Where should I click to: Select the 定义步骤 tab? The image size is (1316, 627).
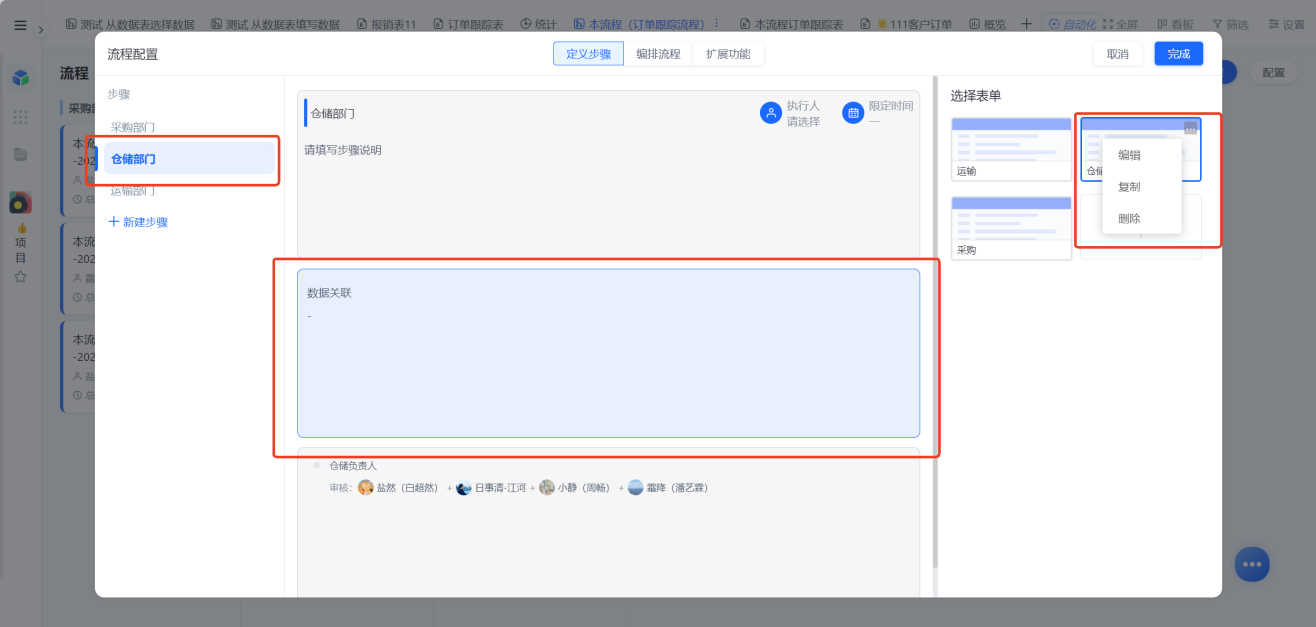pyautogui.click(x=588, y=54)
